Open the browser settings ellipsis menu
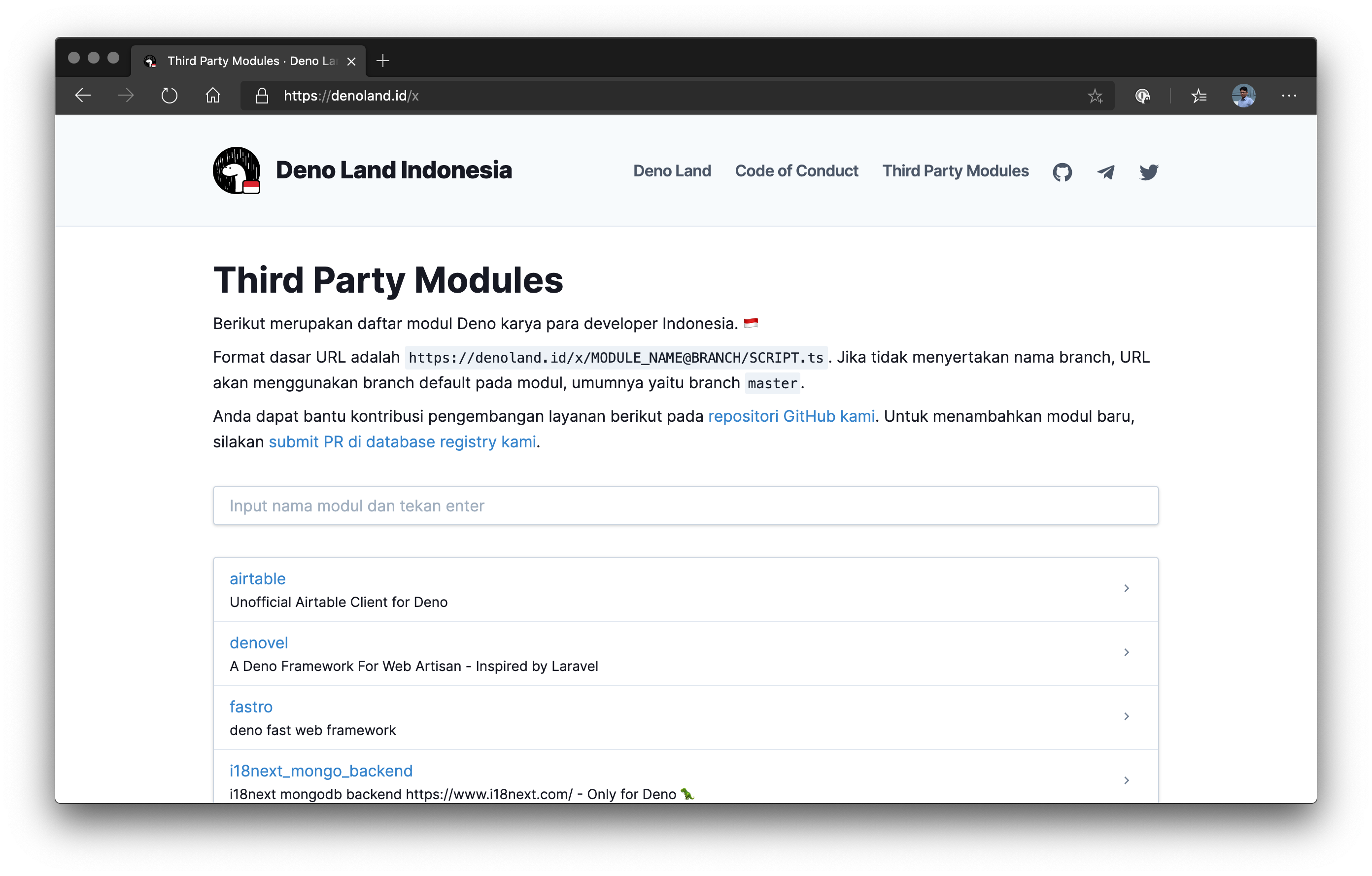Screen dimensions: 1372x876 (1289, 96)
